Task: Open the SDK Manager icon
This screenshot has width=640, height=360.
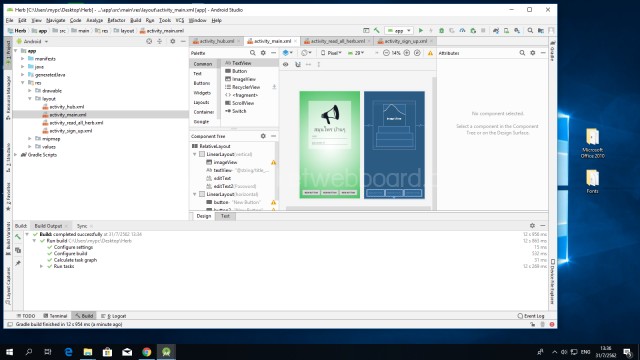Action: tap(517, 31)
